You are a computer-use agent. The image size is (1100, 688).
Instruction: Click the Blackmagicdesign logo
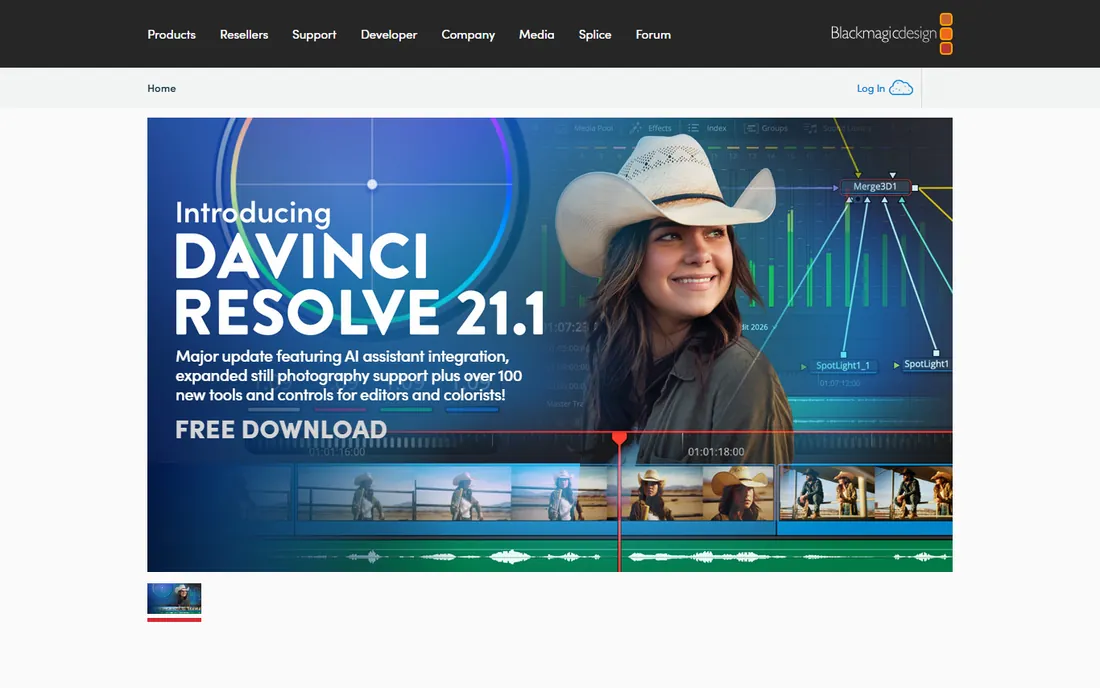[891, 34]
